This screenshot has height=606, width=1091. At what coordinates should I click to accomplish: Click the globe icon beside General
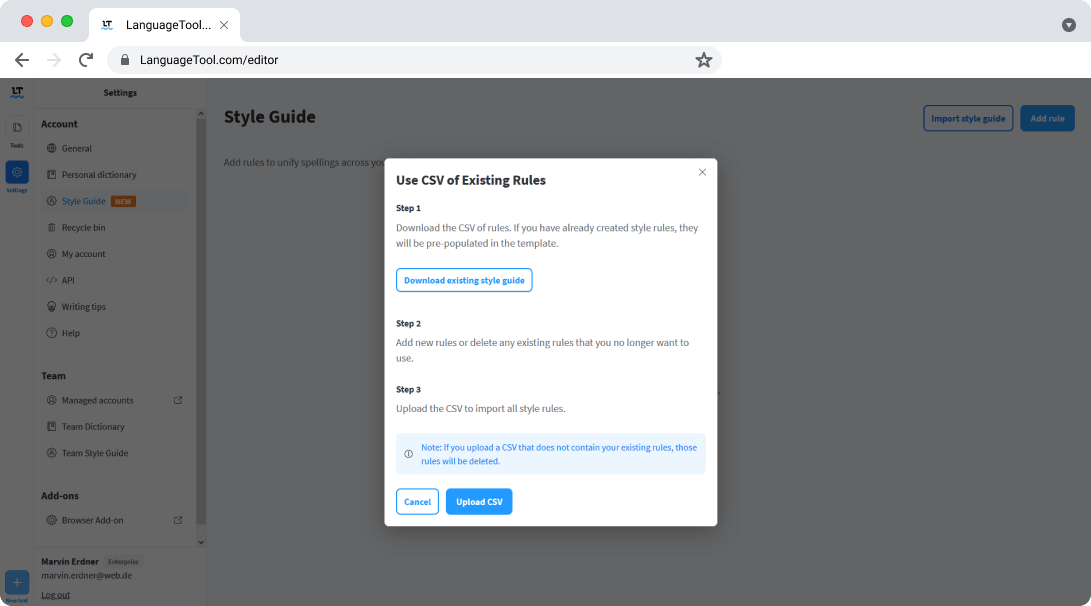[51, 148]
